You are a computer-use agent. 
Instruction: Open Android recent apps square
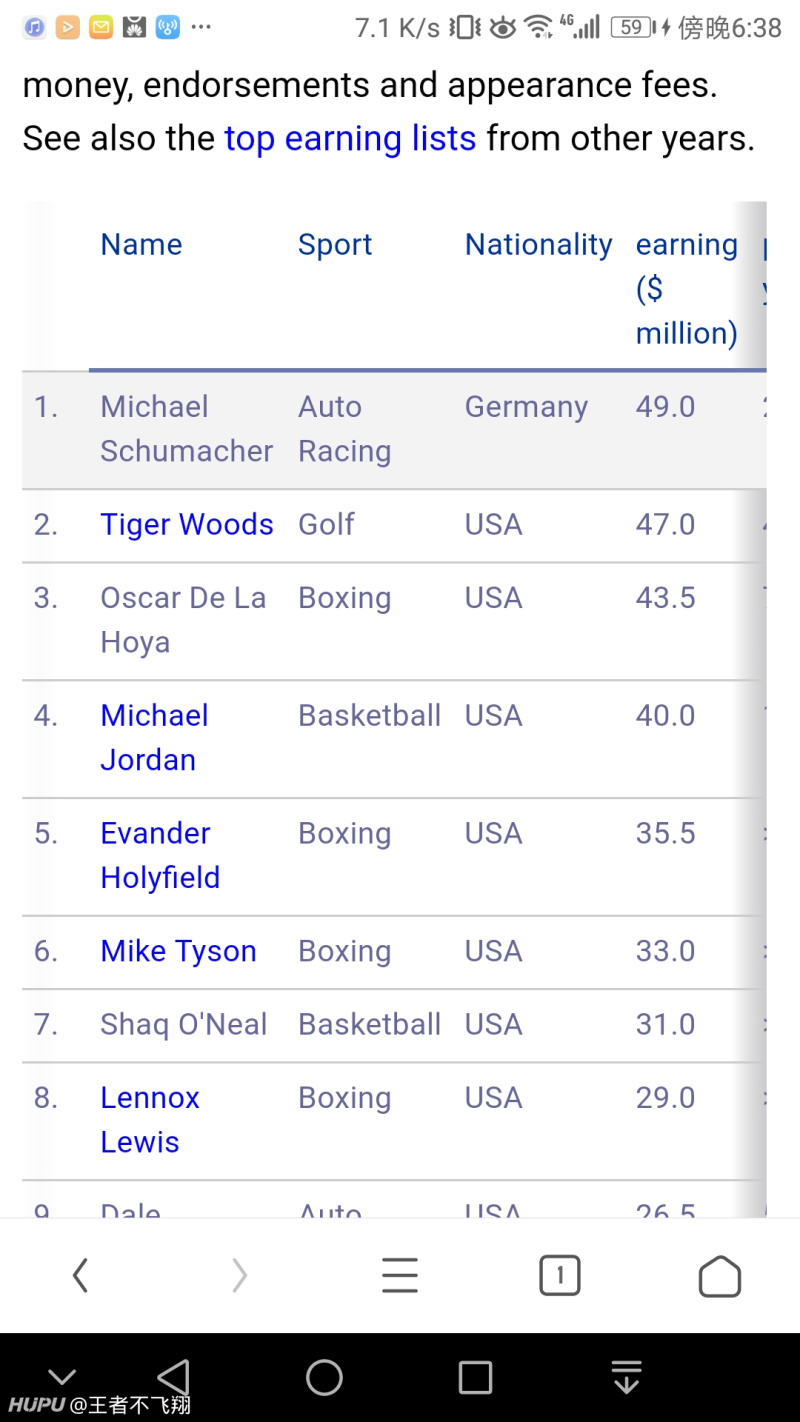[475, 1377]
